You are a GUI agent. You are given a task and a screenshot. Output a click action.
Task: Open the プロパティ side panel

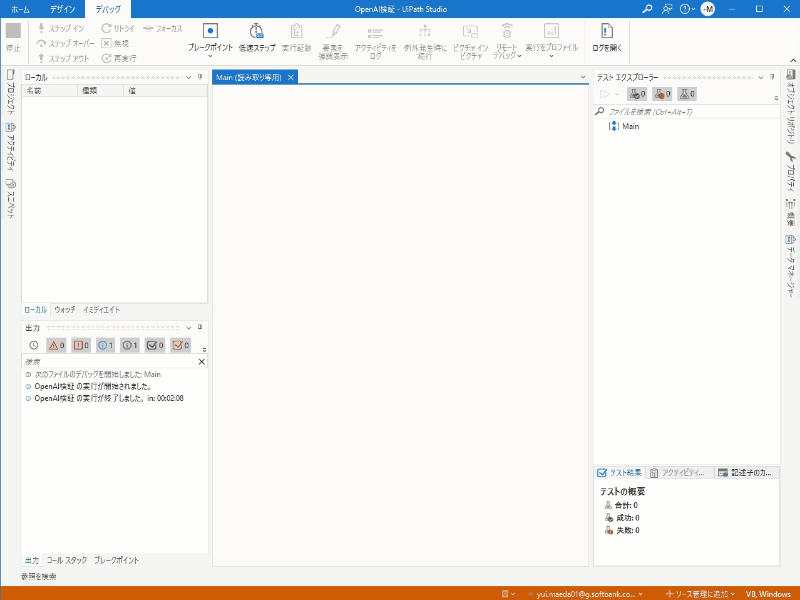coord(791,171)
